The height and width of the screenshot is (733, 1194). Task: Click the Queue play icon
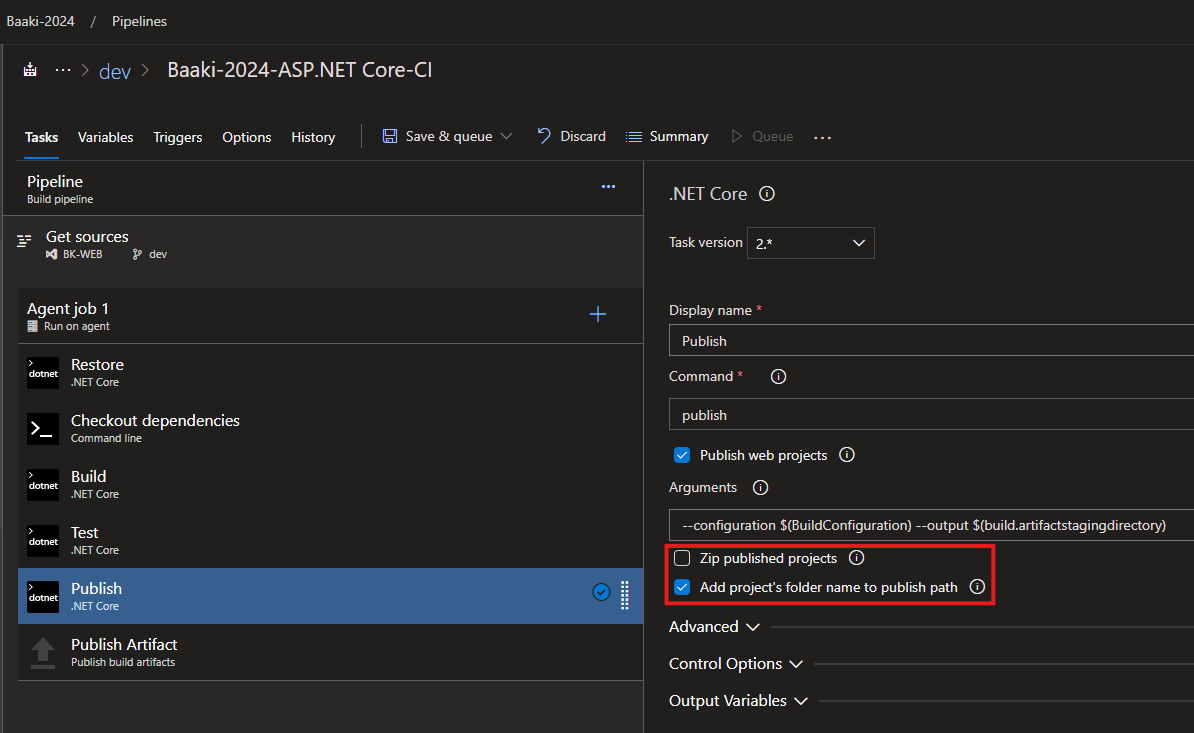point(736,136)
